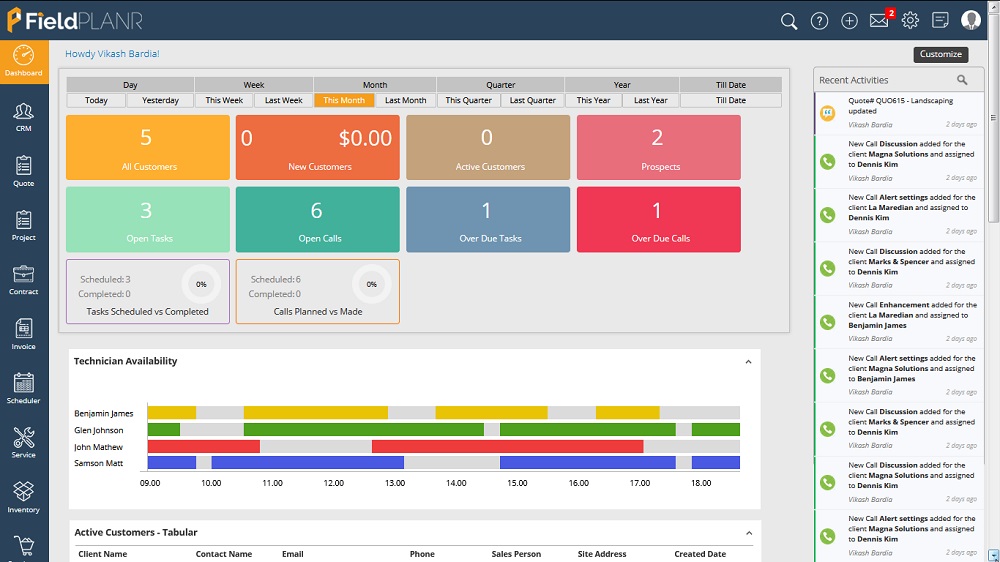Viewport: 1000px width, 562px height.
Task: Open the mail notifications envelope icon
Action: click(x=879, y=21)
